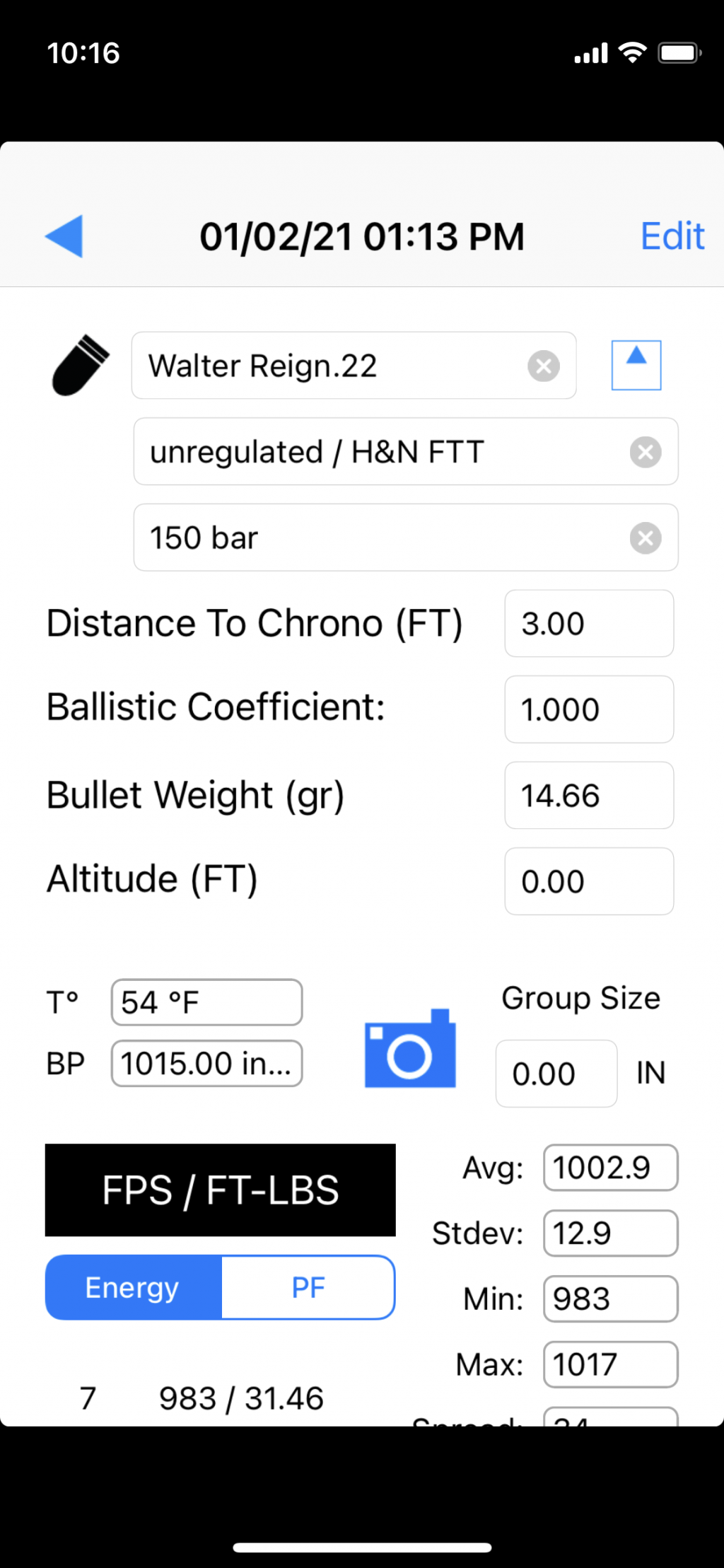This screenshot has width=724, height=1568.
Task: Tap the BP barometric pressure field
Action: coord(206,1063)
